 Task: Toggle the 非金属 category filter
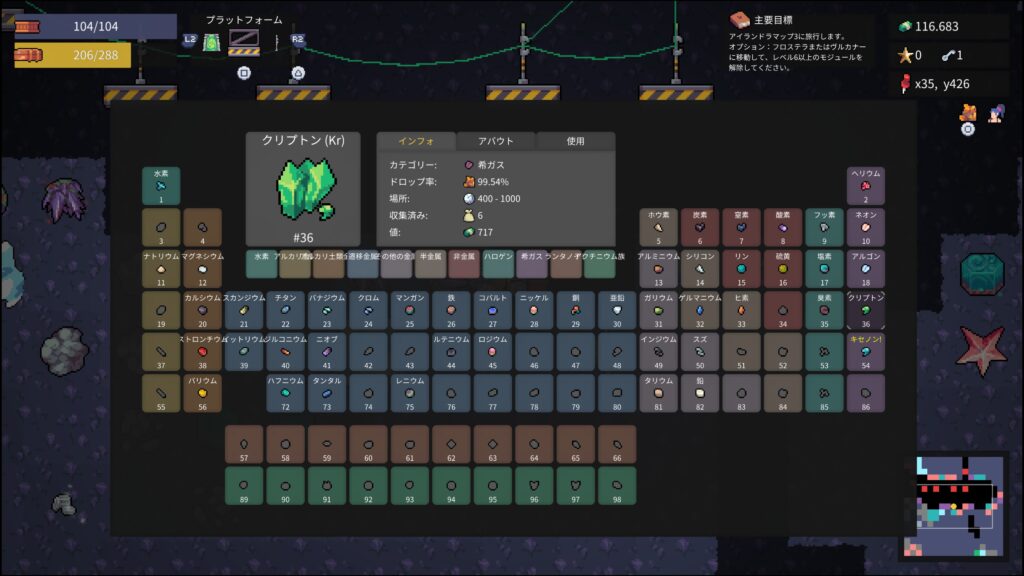tap(464, 264)
